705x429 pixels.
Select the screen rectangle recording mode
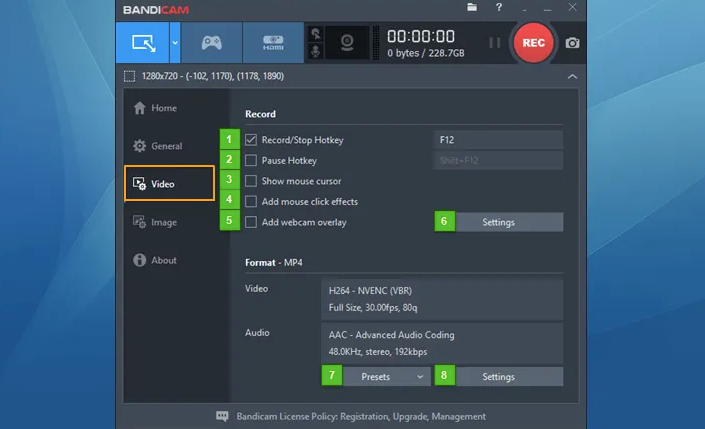(143, 43)
